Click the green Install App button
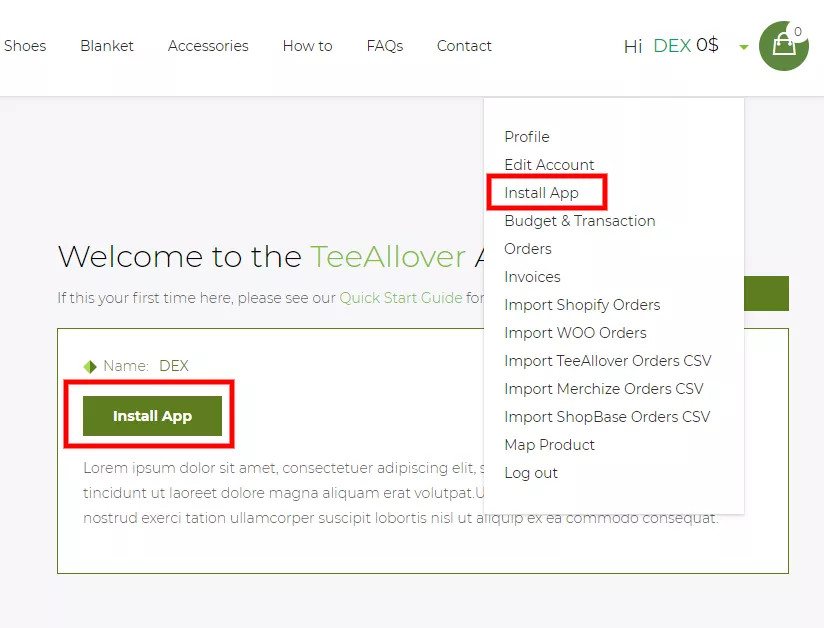Viewport: 824px width, 628px height. pyautogui.click(x=152, y=416)
